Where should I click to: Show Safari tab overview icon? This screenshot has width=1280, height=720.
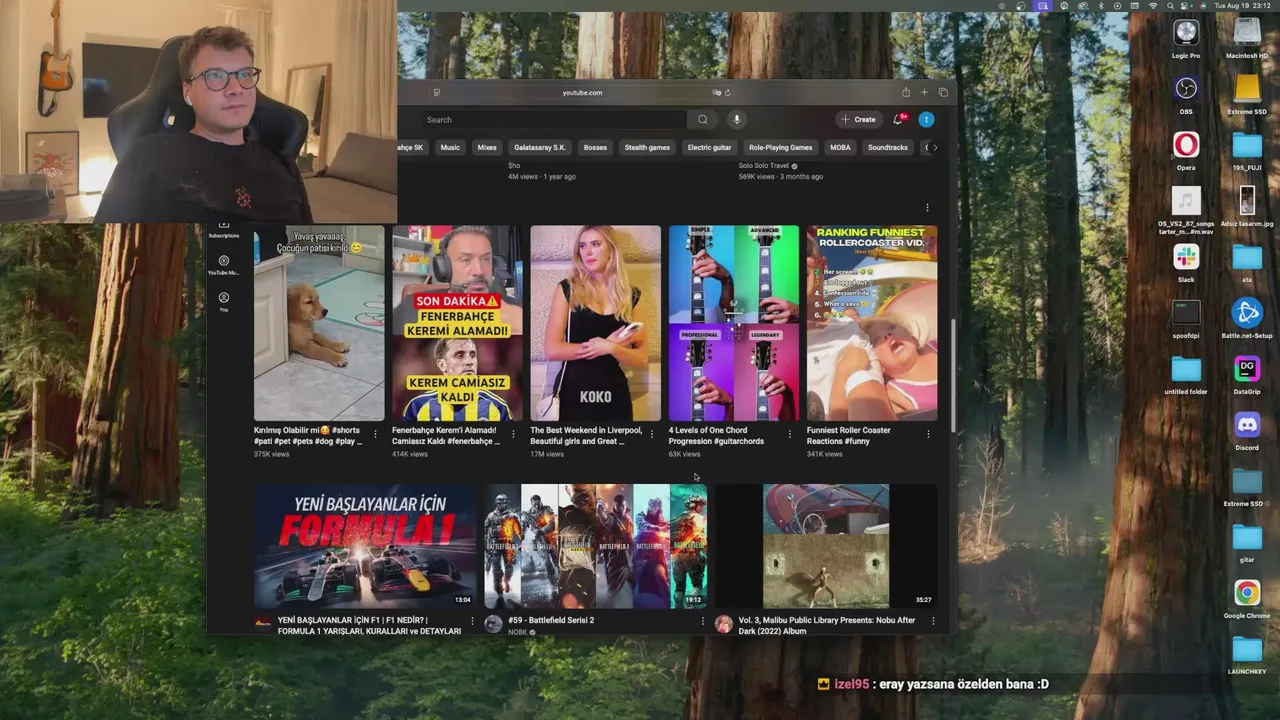(942, 92)
